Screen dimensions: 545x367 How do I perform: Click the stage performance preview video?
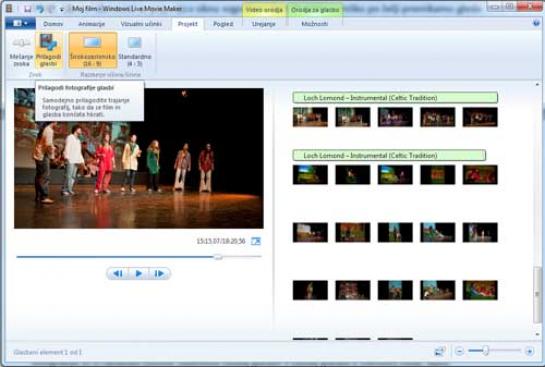pos(139,158)
